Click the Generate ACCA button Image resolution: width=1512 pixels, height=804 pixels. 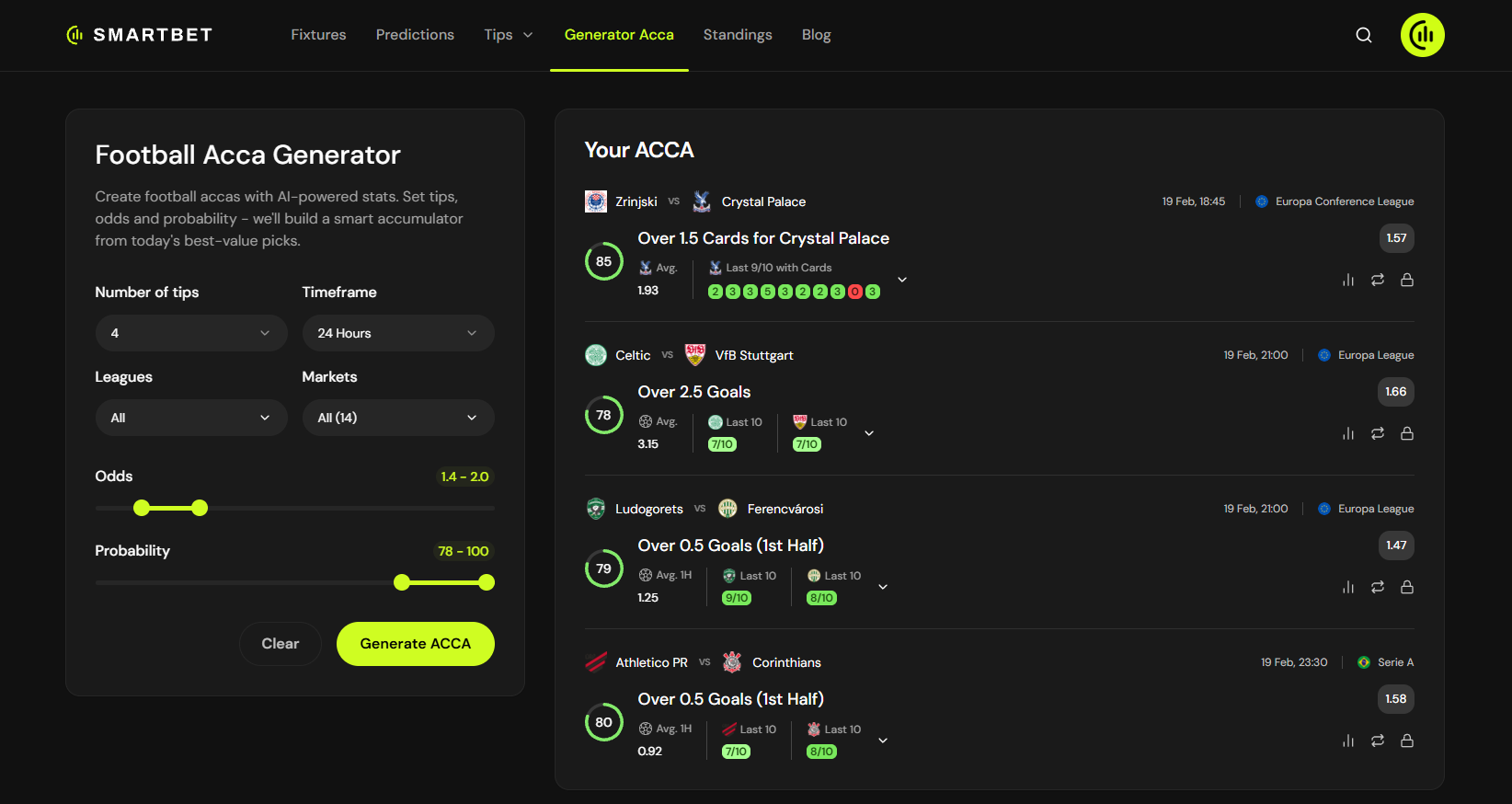point(416,644)
